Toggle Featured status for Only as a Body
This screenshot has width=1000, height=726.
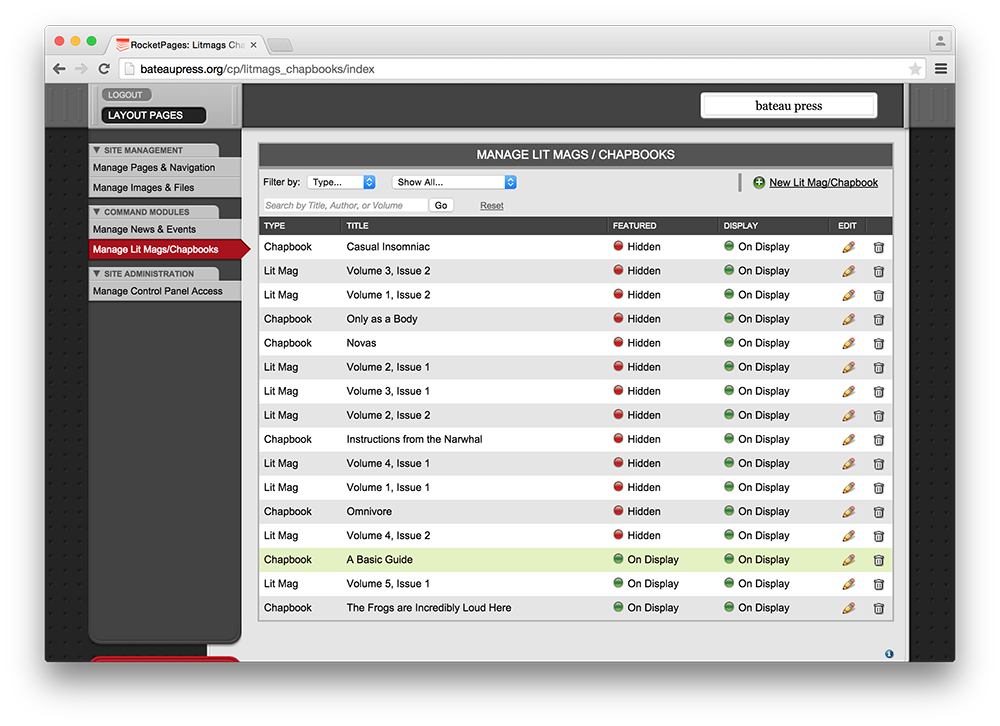618,319
